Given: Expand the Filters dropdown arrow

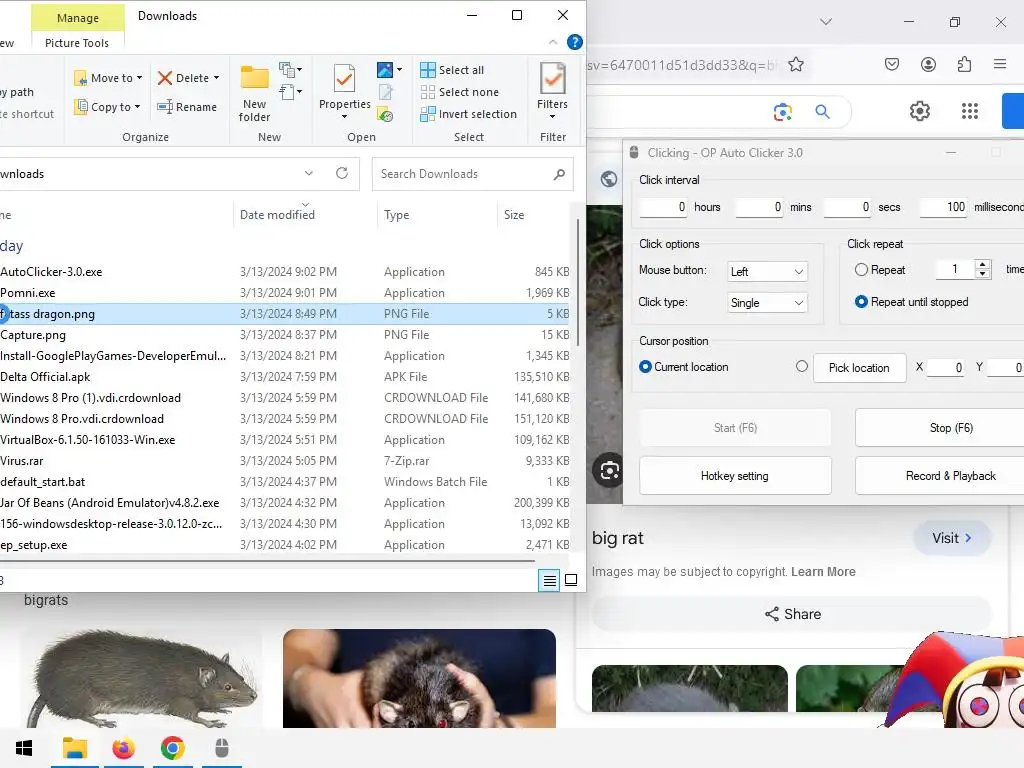Looking at the screenshot, I should point(552,118).
